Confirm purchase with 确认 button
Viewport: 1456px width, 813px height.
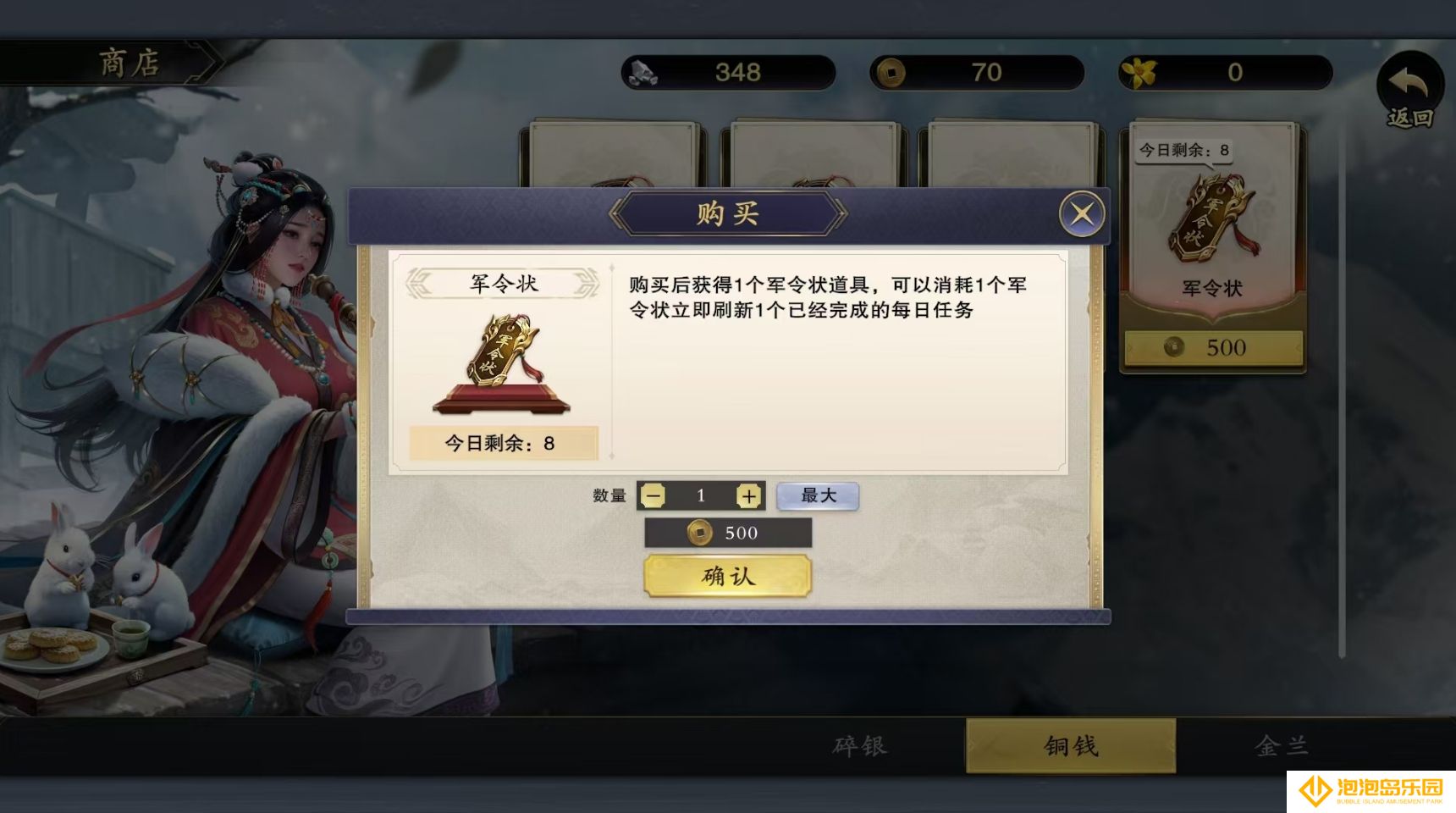pos(728,577)
